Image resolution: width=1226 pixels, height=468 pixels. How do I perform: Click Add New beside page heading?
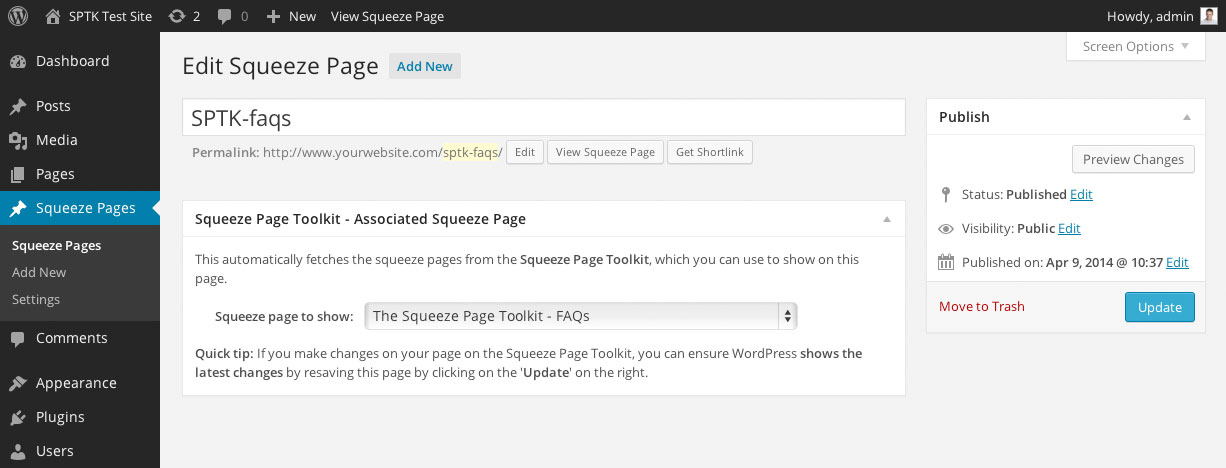(425, 66)
